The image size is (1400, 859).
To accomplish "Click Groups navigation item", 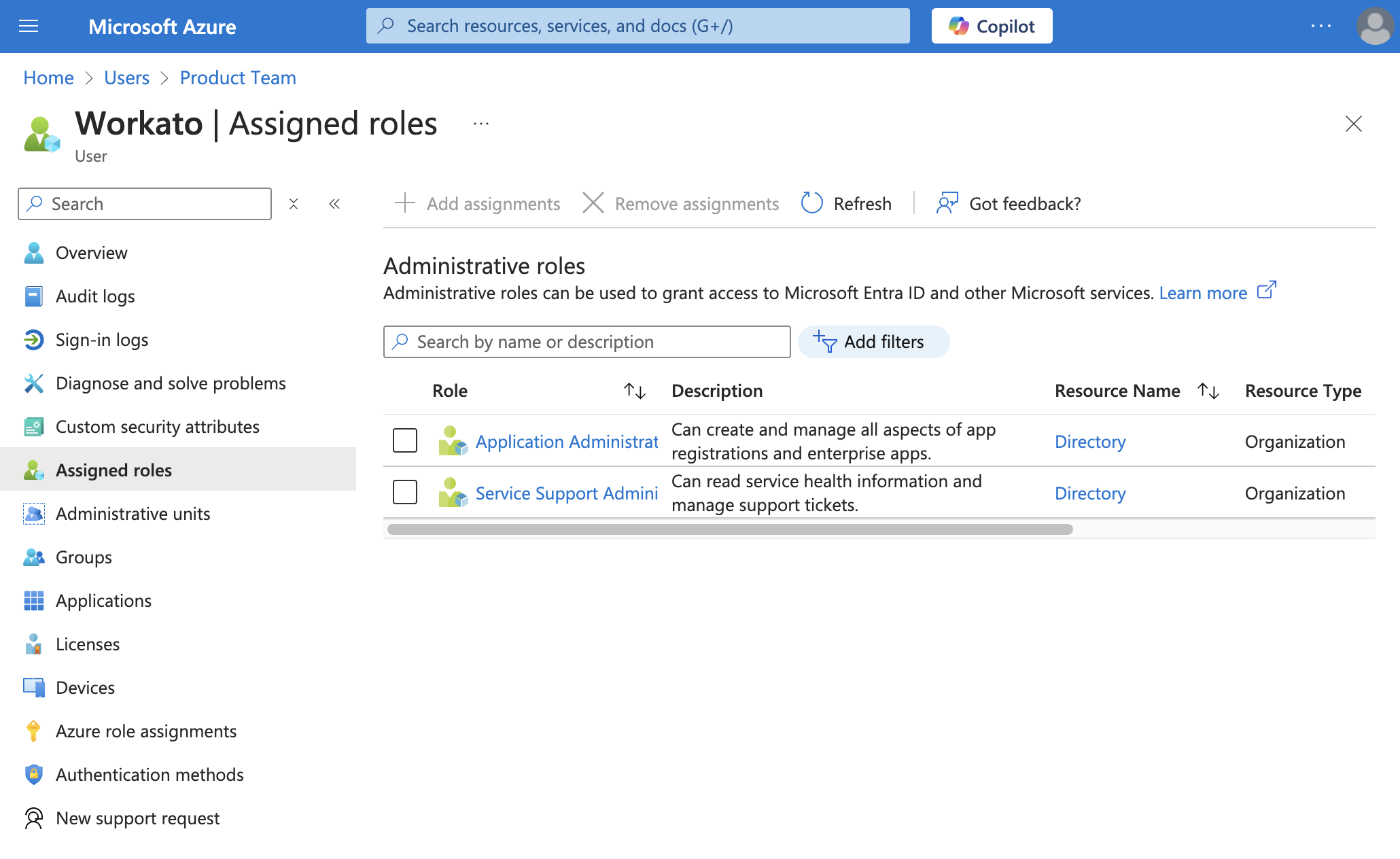I will pyautogui.click(x=84, y=556).
